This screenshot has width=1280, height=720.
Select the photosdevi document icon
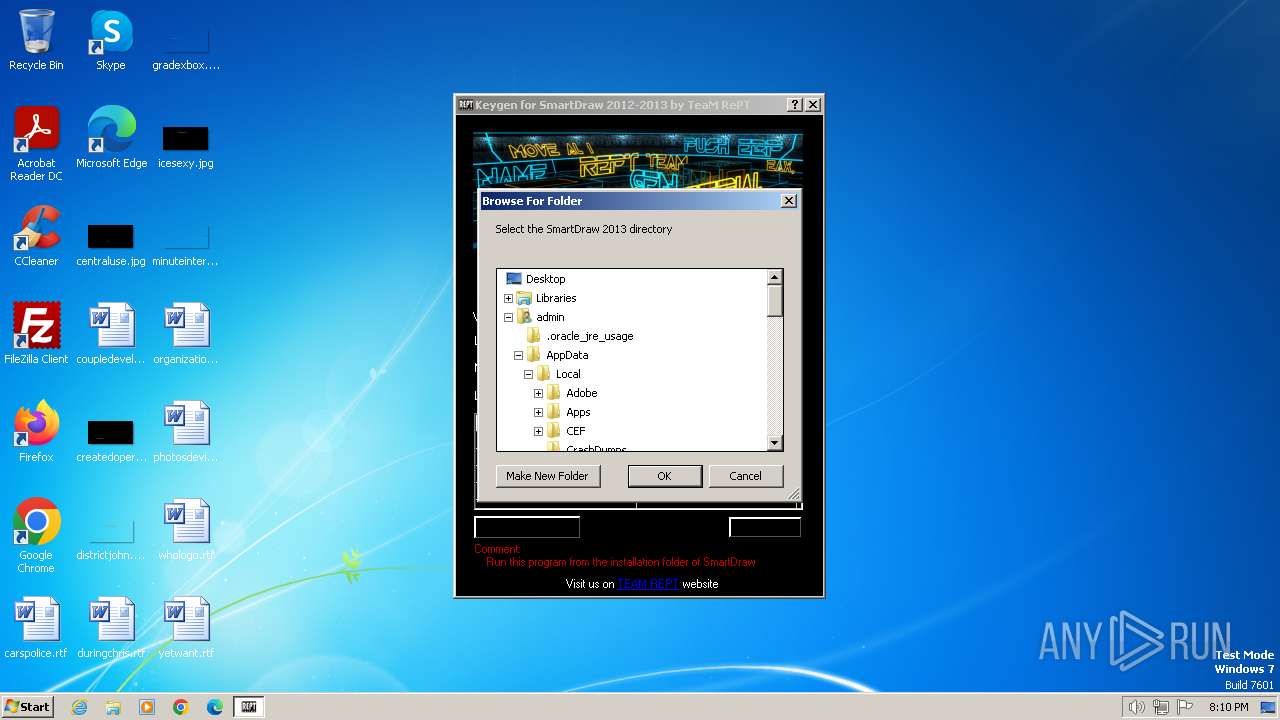pos(186,432)
